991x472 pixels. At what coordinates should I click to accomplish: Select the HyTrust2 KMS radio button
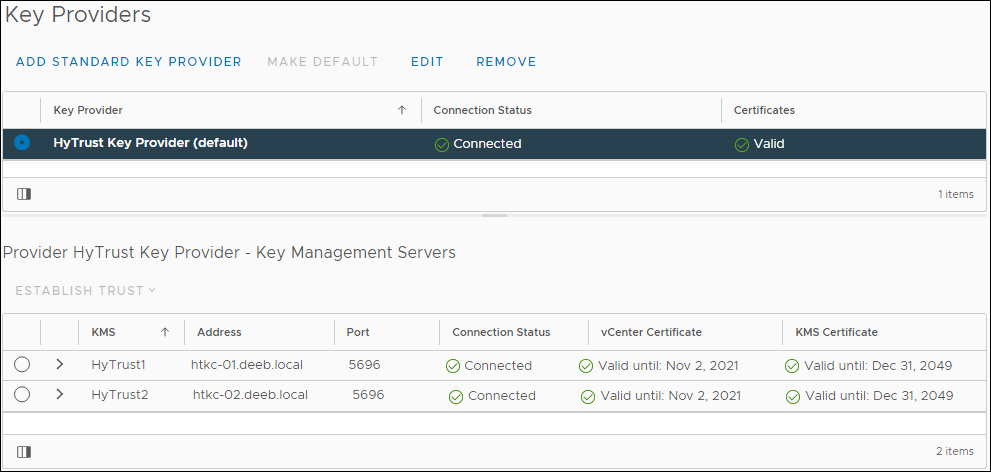22,394
